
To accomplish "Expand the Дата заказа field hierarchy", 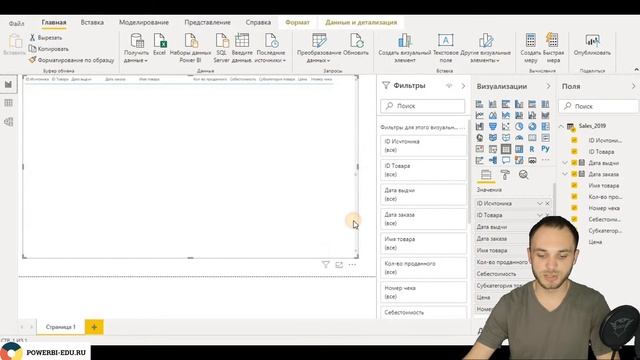I will [565, 174].
